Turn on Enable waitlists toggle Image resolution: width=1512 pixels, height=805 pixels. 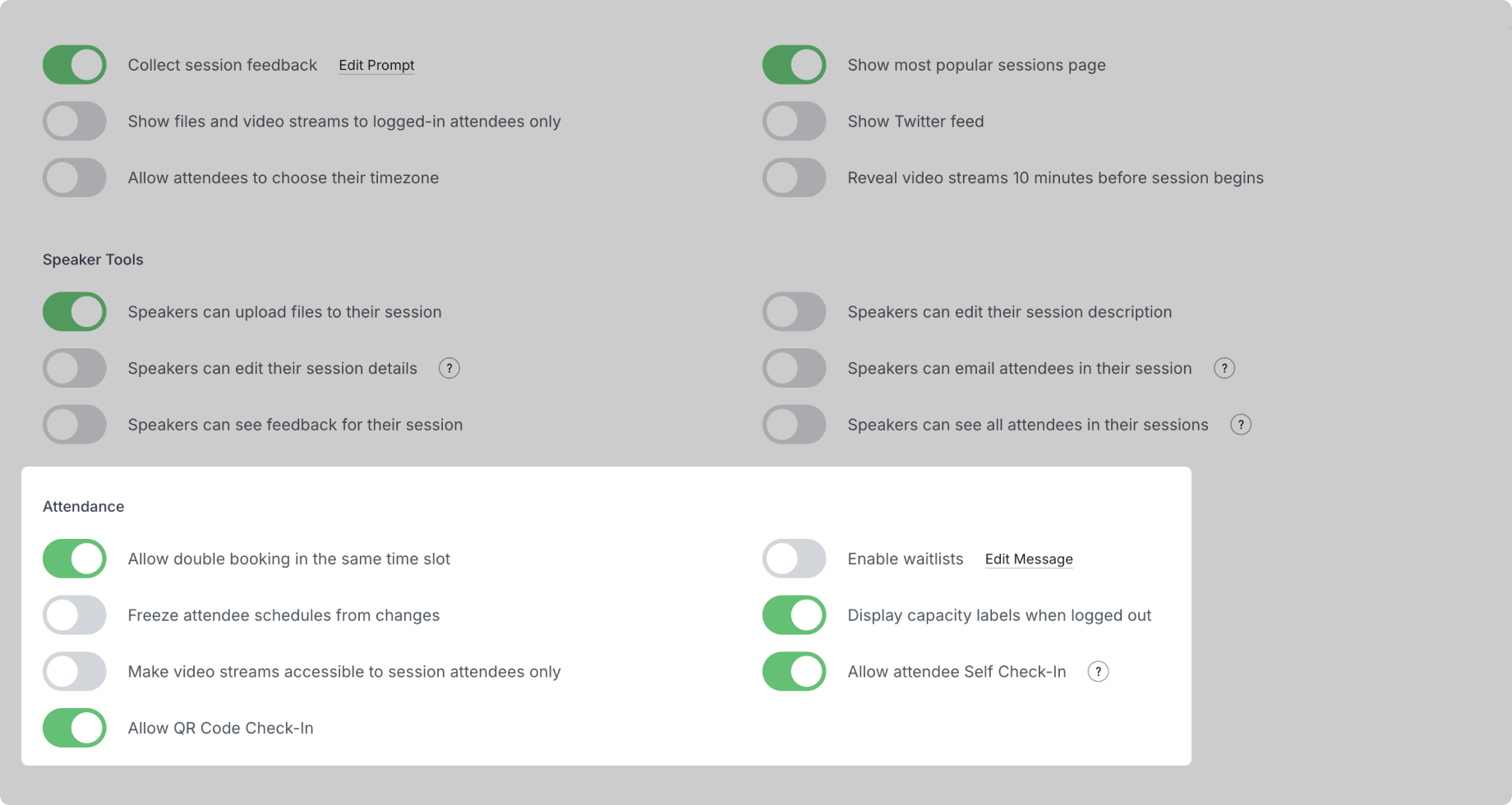(x=794, y=559)
